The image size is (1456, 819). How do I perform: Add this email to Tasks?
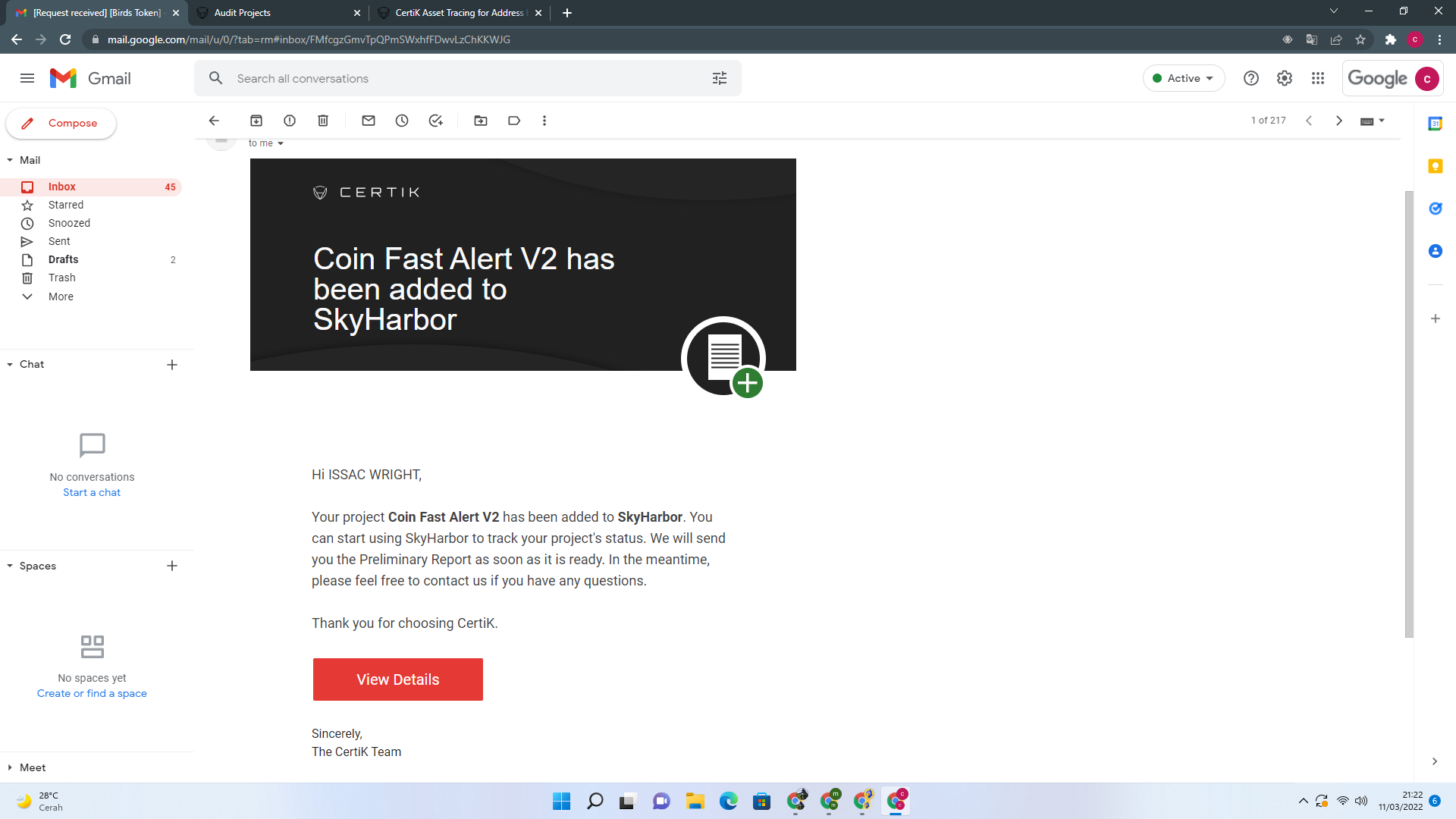tap(435, 121)
